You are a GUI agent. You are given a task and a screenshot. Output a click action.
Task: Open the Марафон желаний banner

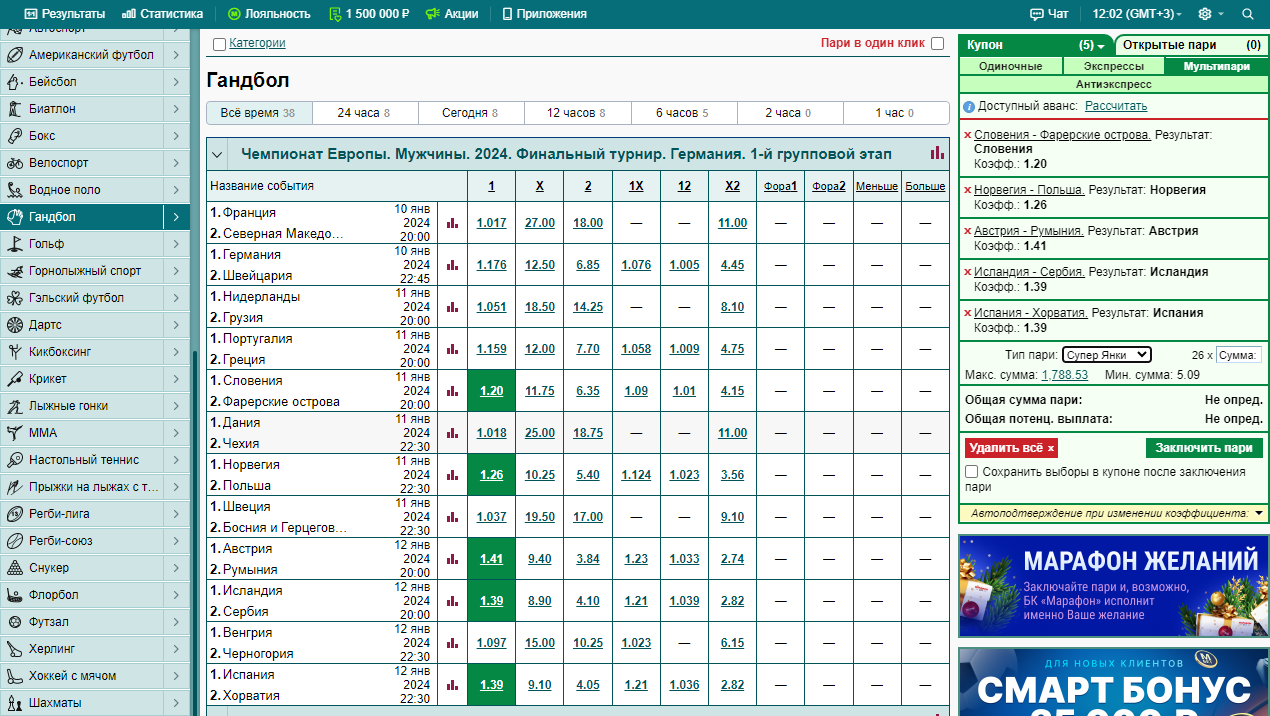pyautogui.click(x=1113, y=585)
